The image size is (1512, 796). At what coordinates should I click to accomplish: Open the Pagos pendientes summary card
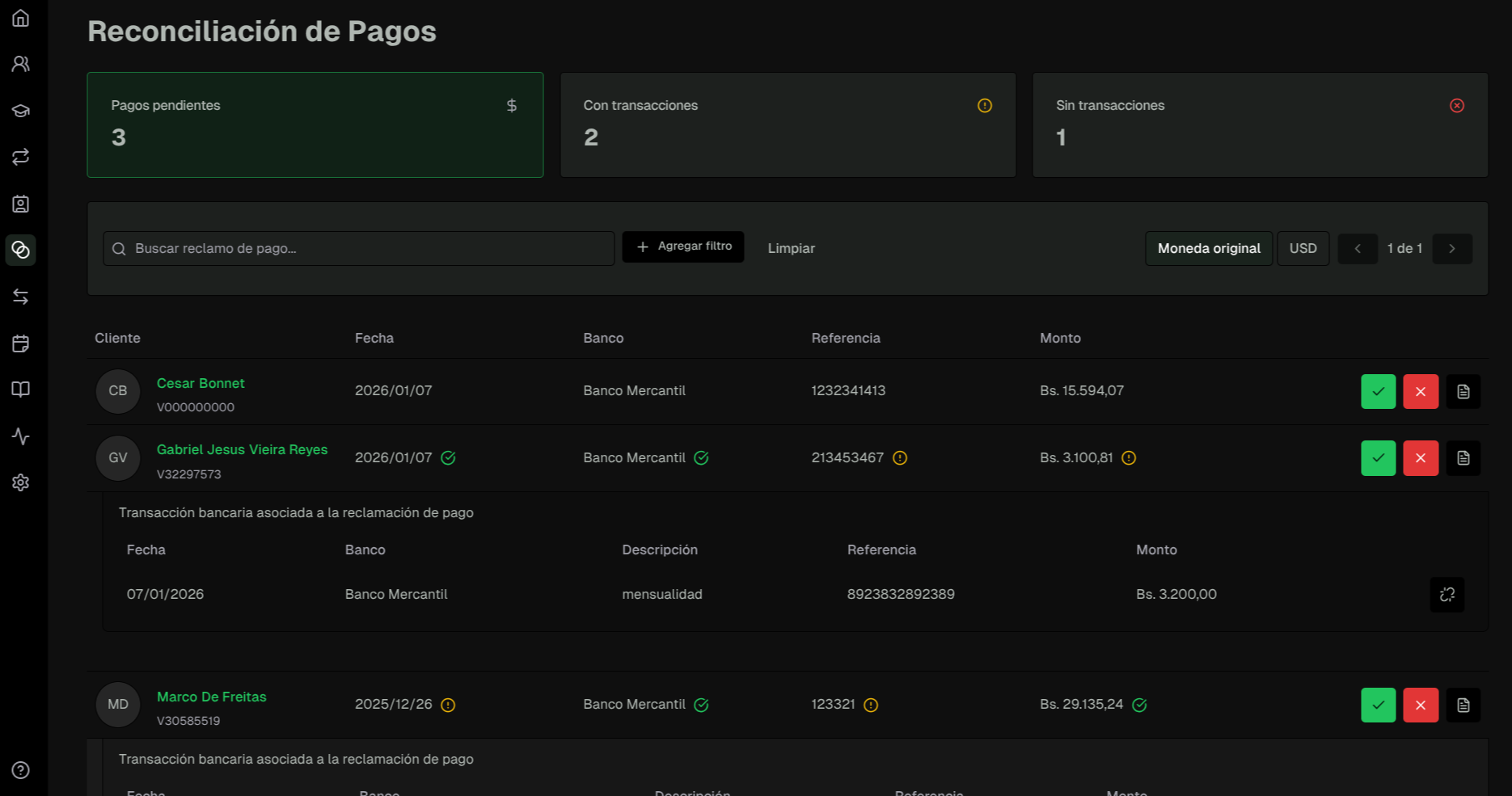(x=315, y=124)
